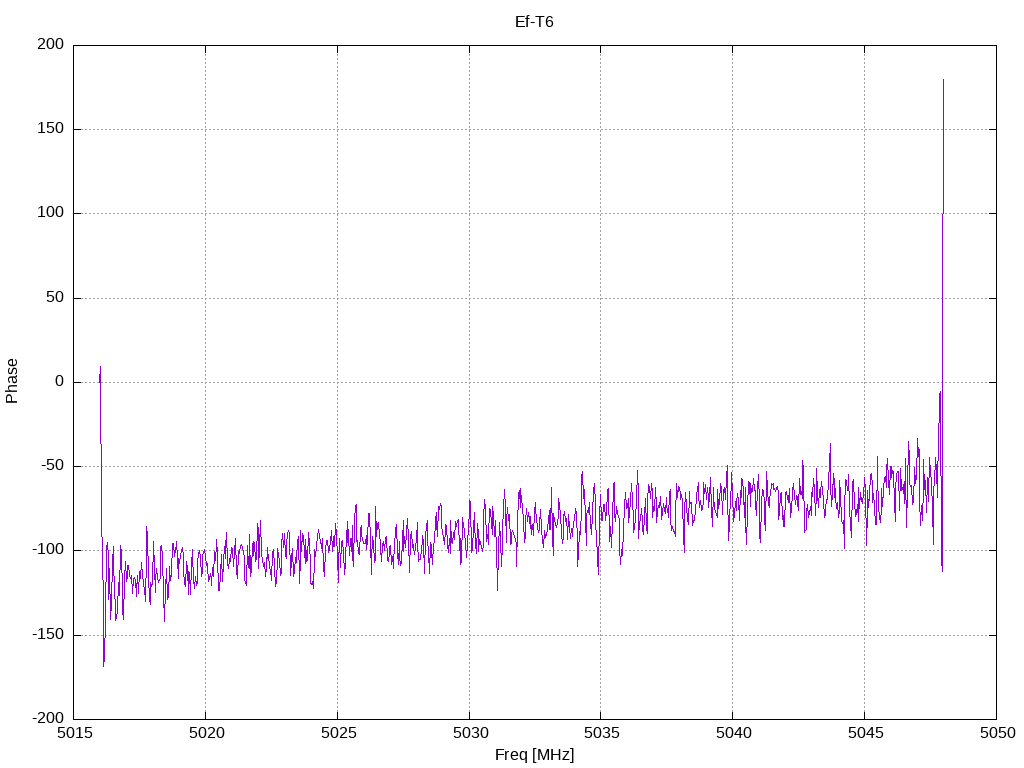Click the -200 y-axis tick label

coord(45,719)
